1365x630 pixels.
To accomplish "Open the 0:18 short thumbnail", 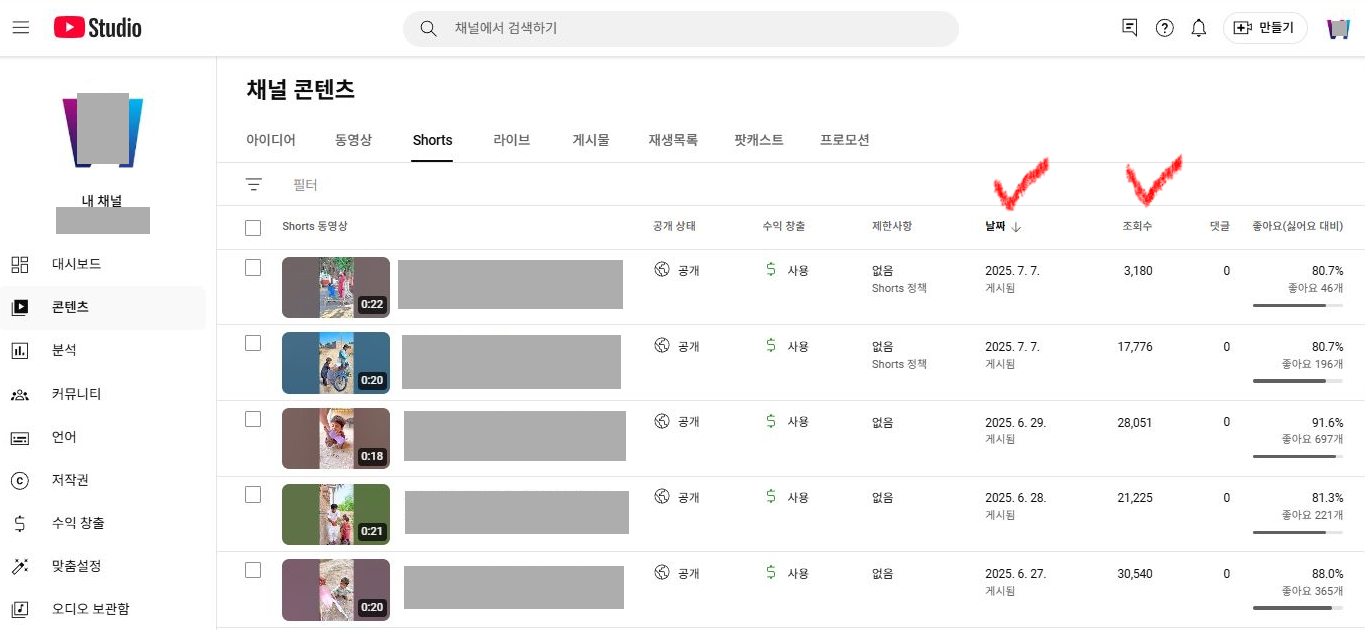I will tap(336, 438).
